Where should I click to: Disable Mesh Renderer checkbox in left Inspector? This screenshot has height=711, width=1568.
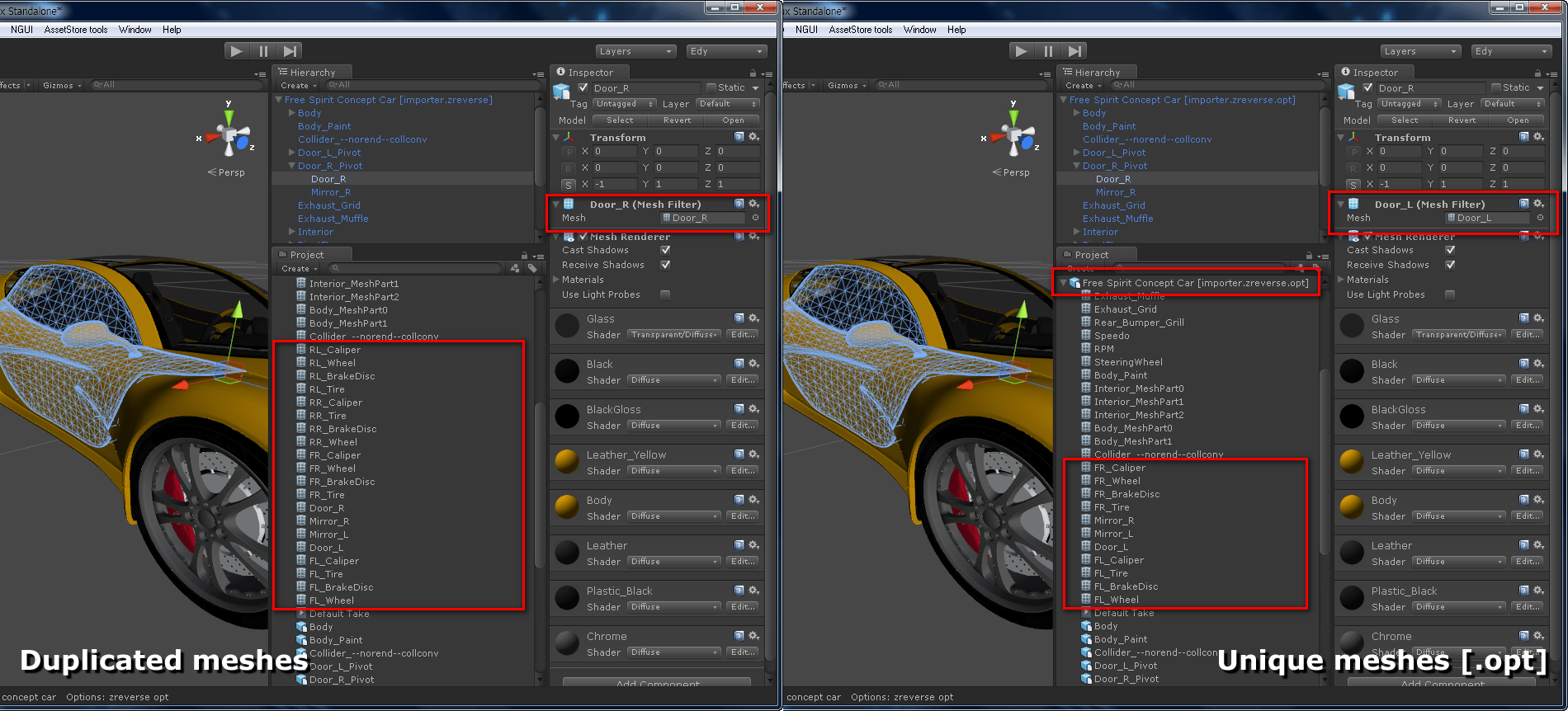(583, 237)
